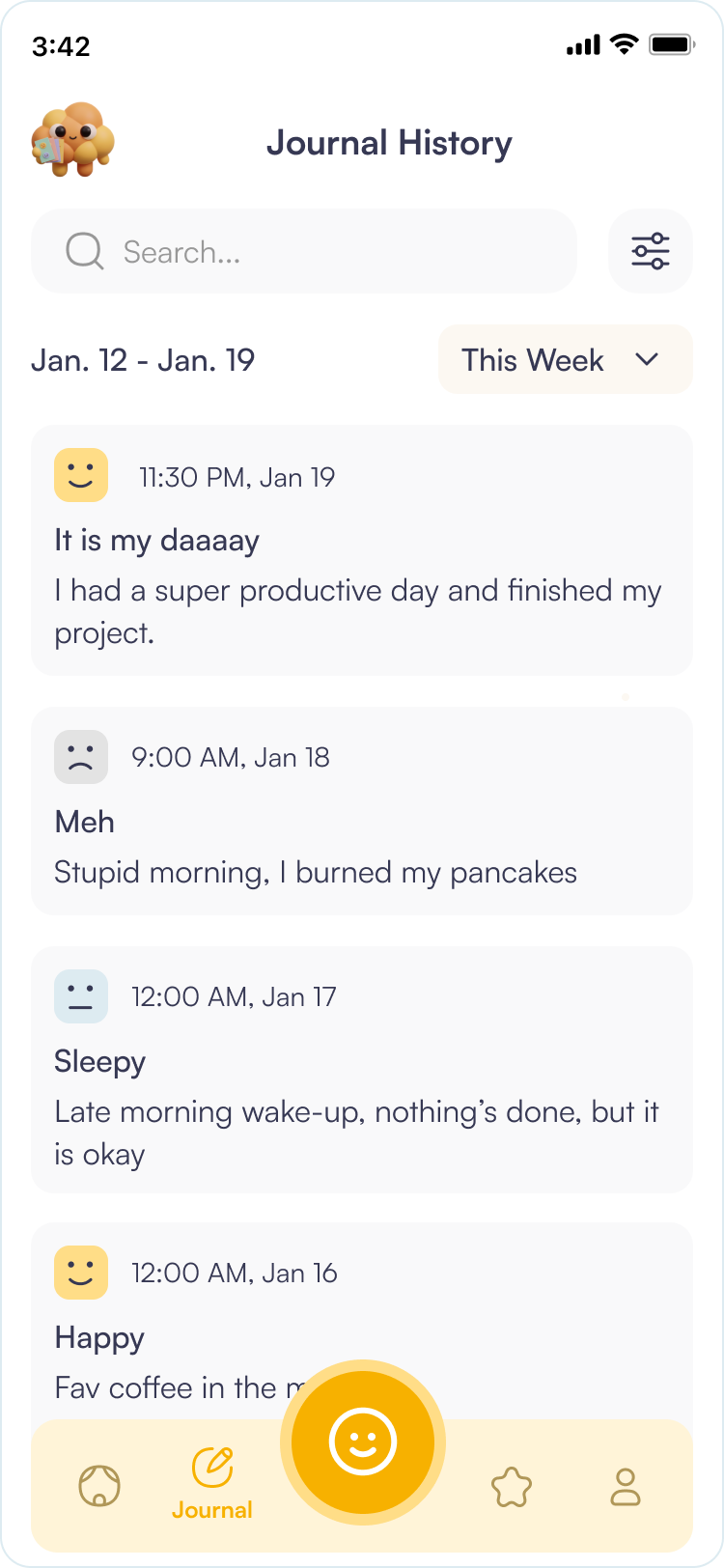Select the Jan. 12 - Jan. 19 date label
The height and width of the screenshot is (1568, 724).
(x=143, y=359)
